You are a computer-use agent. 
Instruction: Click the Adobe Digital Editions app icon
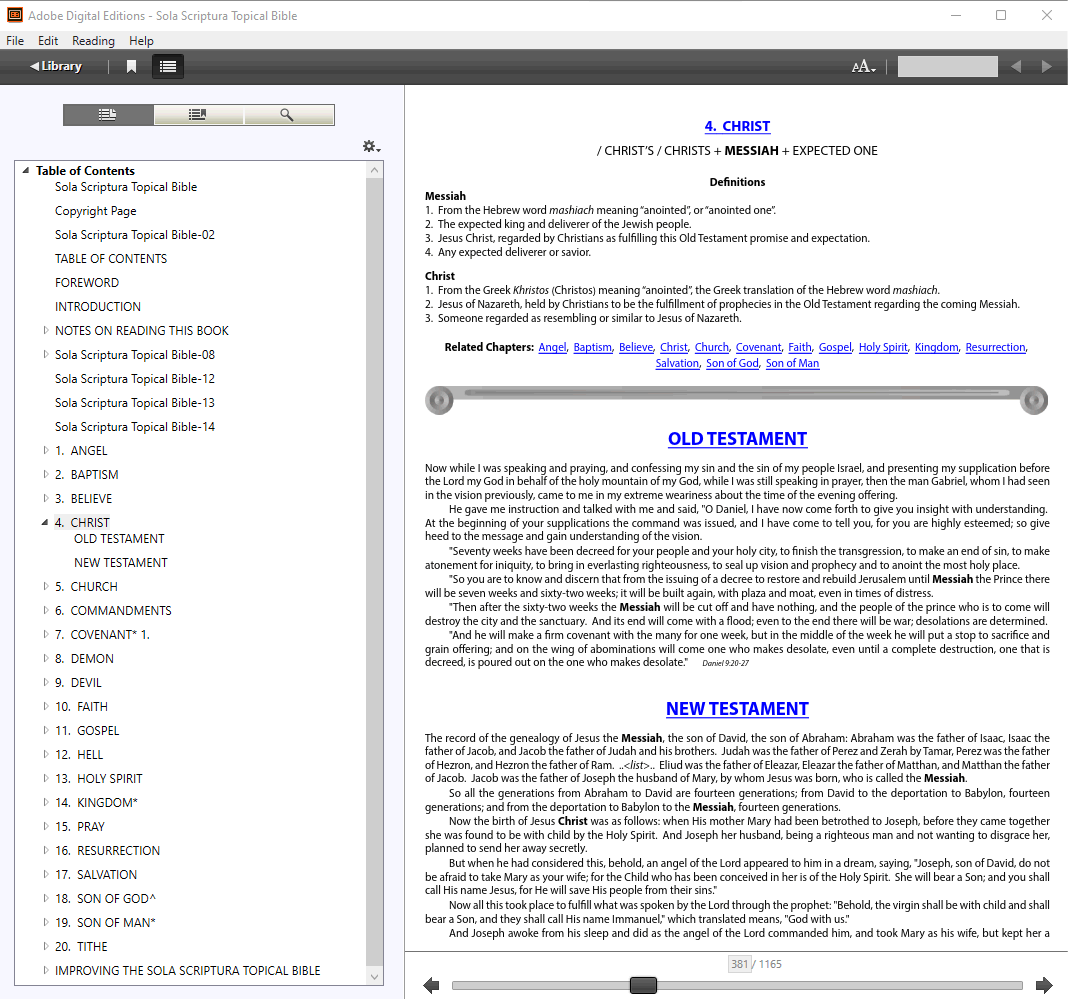tap(14, 15)
